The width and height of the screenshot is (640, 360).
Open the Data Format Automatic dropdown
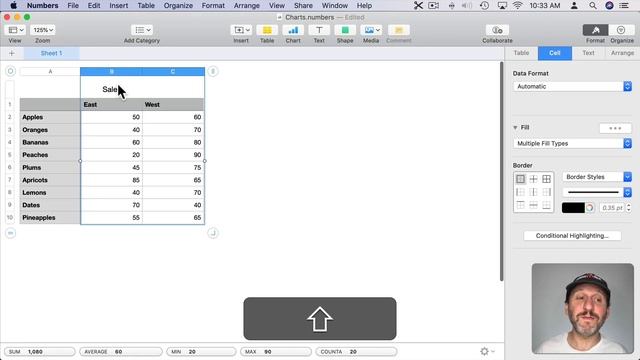pyautogui.click(x=572, y=87)
